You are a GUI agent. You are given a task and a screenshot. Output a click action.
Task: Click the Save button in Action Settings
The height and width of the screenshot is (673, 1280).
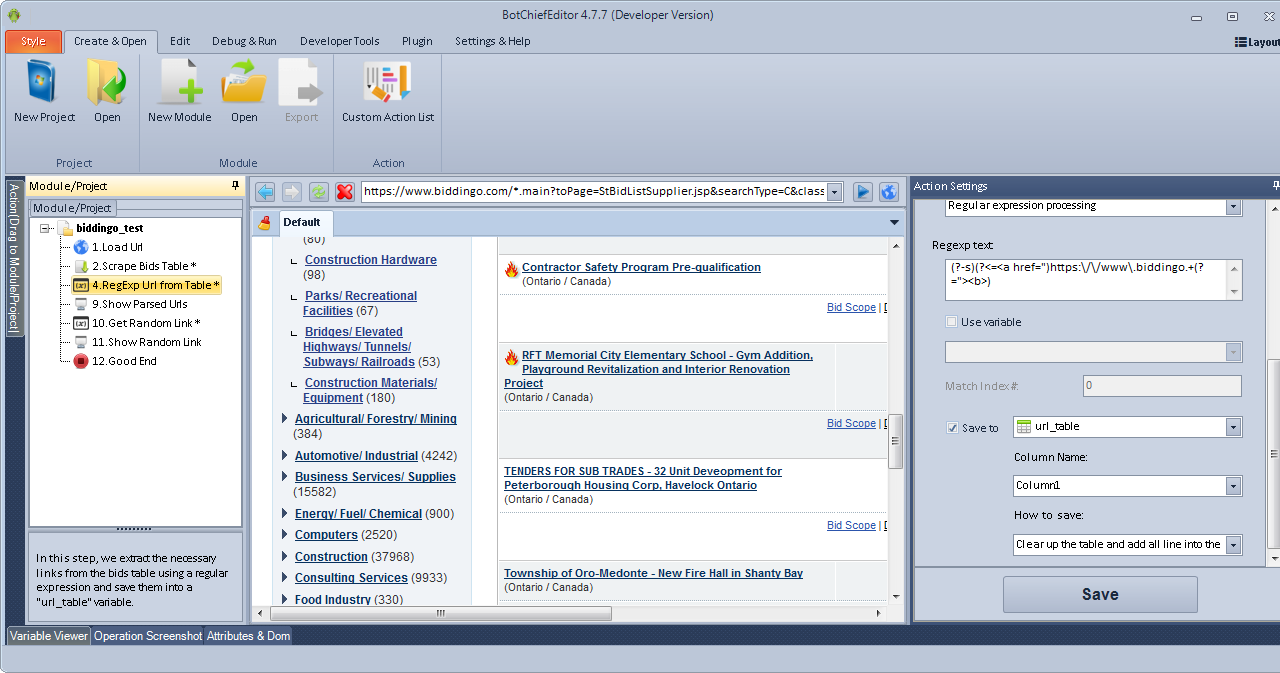pyautogui.click(x=1099, y=594)
